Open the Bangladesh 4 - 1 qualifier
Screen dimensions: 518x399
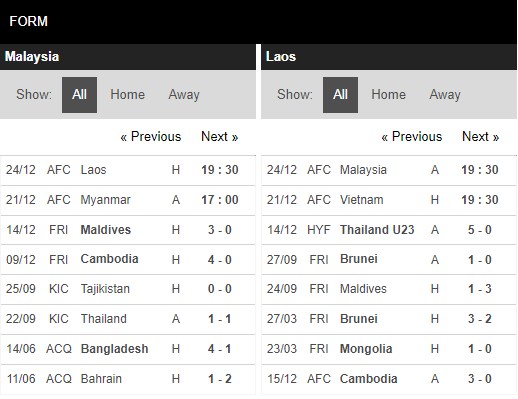click(128, 349)
